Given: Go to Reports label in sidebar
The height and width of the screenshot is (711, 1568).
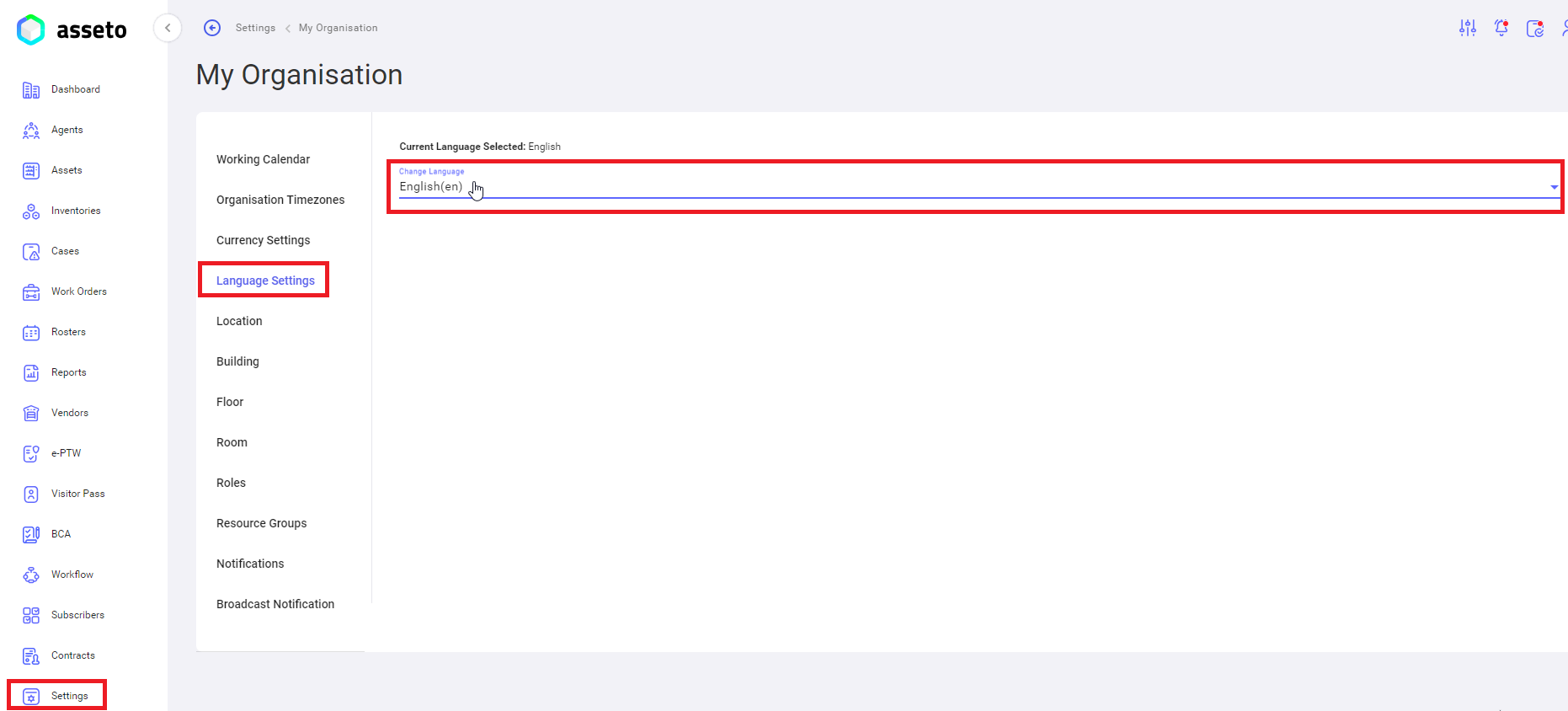Looking at the screenshot, I should point(69,372).
